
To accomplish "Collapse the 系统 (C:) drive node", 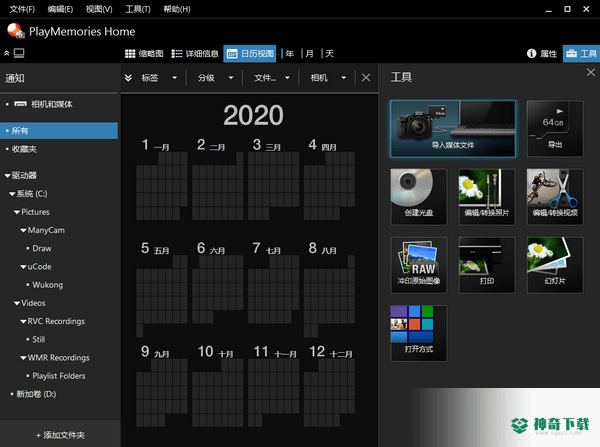I will 12,194.
